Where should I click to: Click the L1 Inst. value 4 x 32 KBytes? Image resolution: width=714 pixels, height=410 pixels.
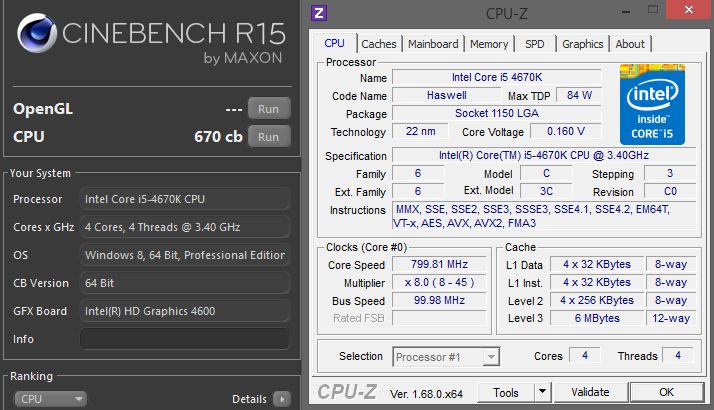pyautogui.click(x=597, y=282)
